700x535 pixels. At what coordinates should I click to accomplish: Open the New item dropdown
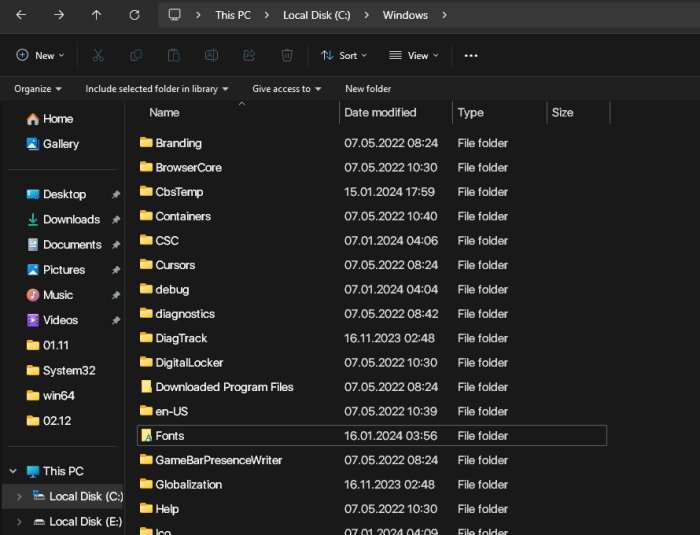(41, 55)
